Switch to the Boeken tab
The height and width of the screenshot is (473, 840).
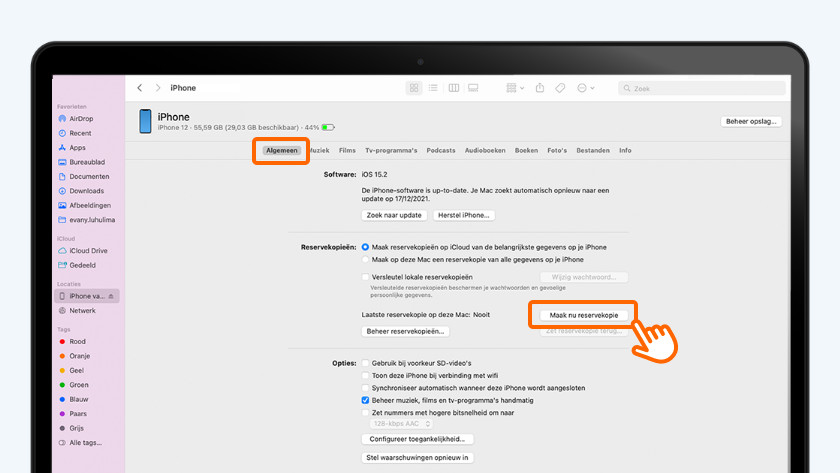point(526,151)
